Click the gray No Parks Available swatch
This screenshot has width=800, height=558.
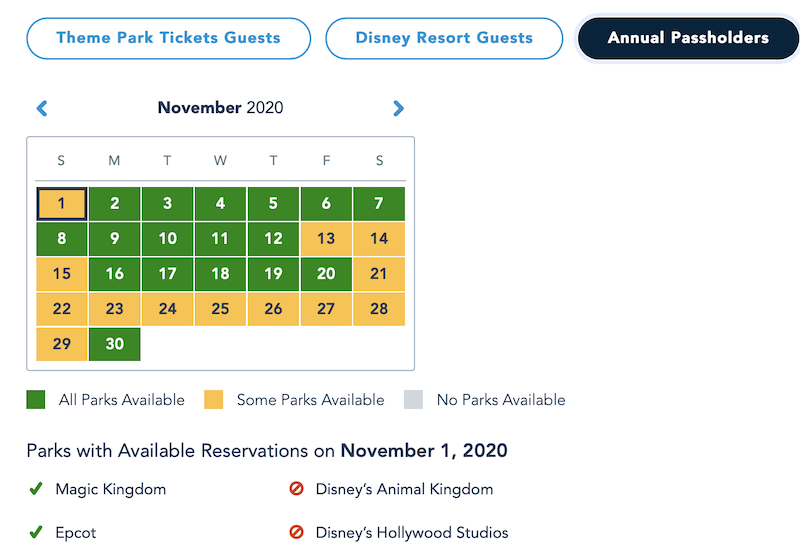(414, 400)
